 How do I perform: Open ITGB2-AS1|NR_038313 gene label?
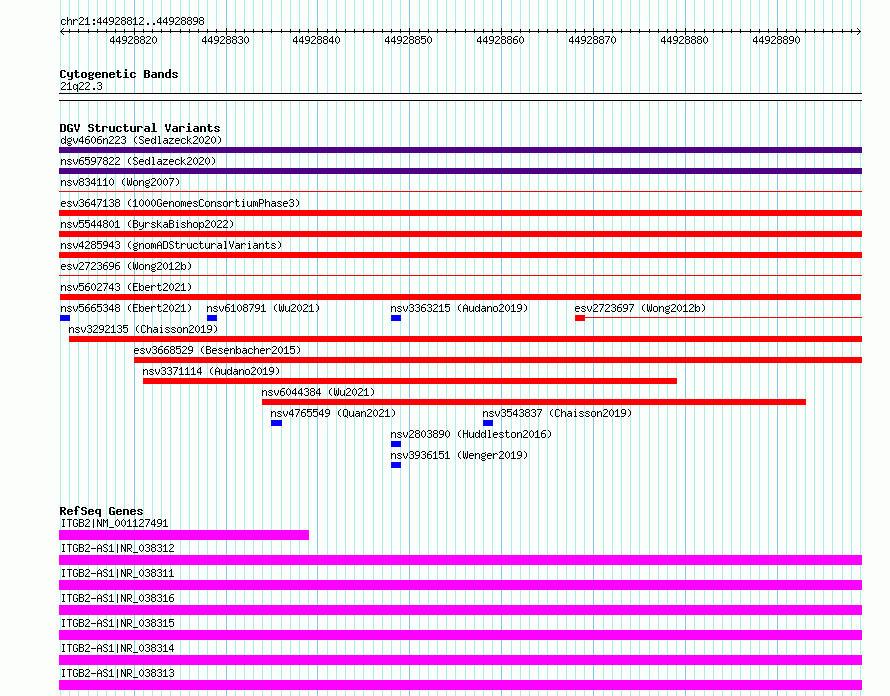[117, 673]
